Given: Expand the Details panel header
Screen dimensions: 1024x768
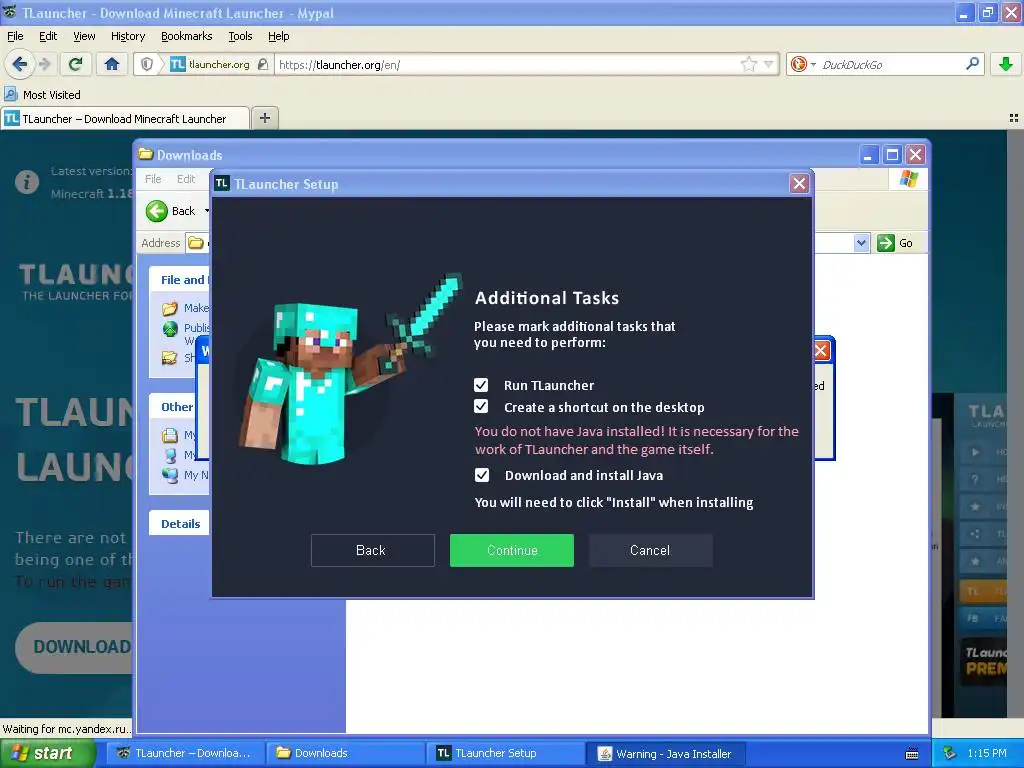Looking at the screenshot, I should point(180,524).
